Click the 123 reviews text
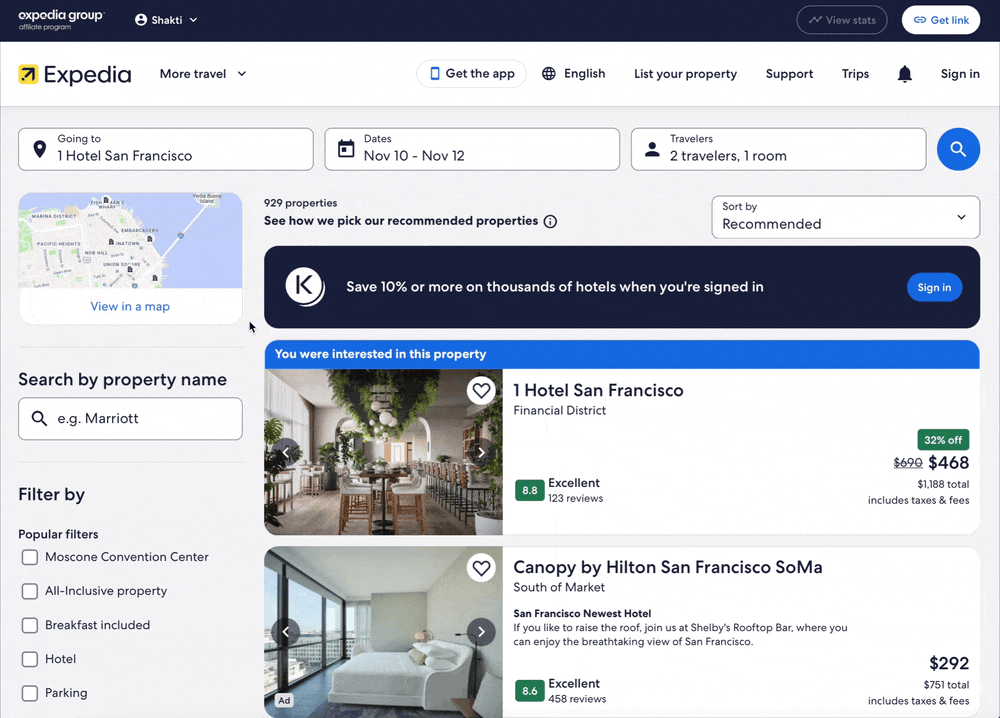 coord(575,499)
